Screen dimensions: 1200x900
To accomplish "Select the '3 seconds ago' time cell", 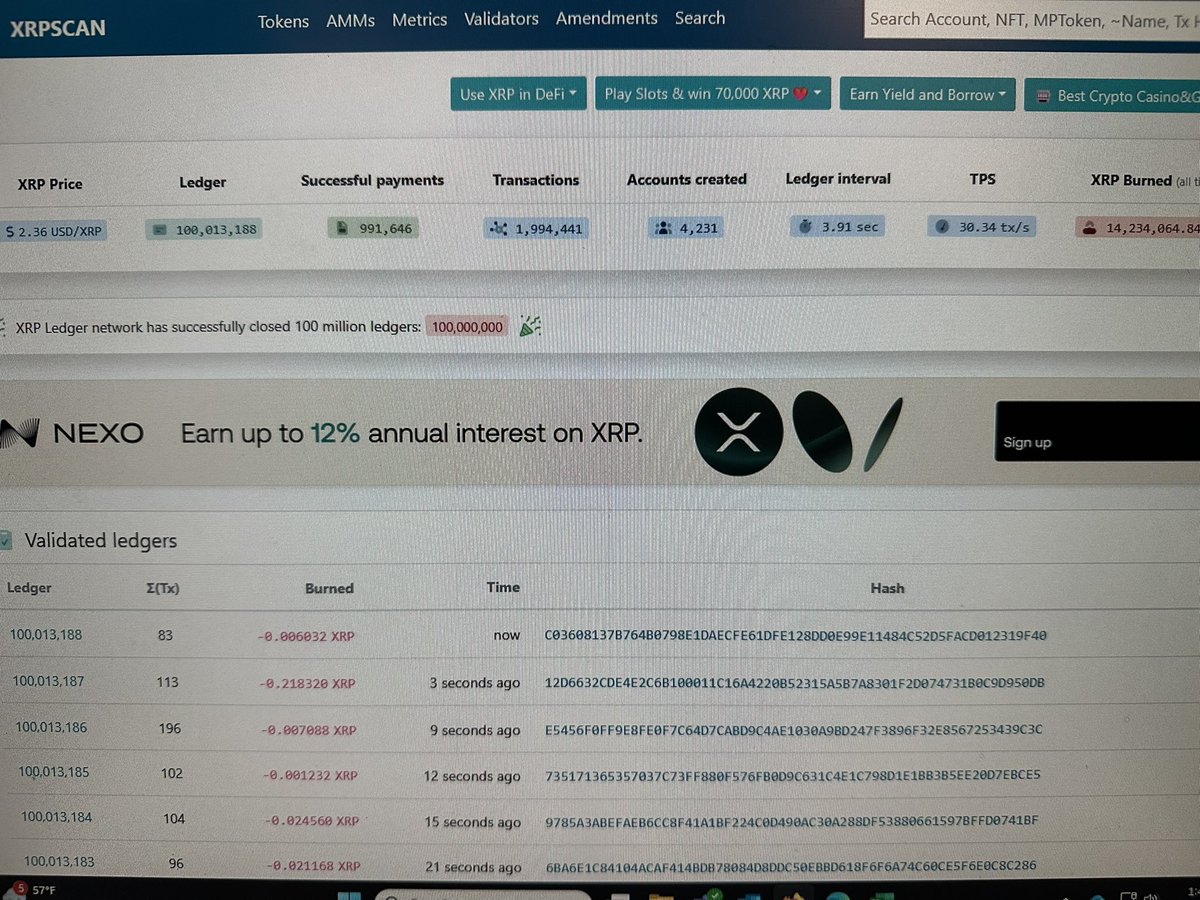I will (x=475, y=683).
